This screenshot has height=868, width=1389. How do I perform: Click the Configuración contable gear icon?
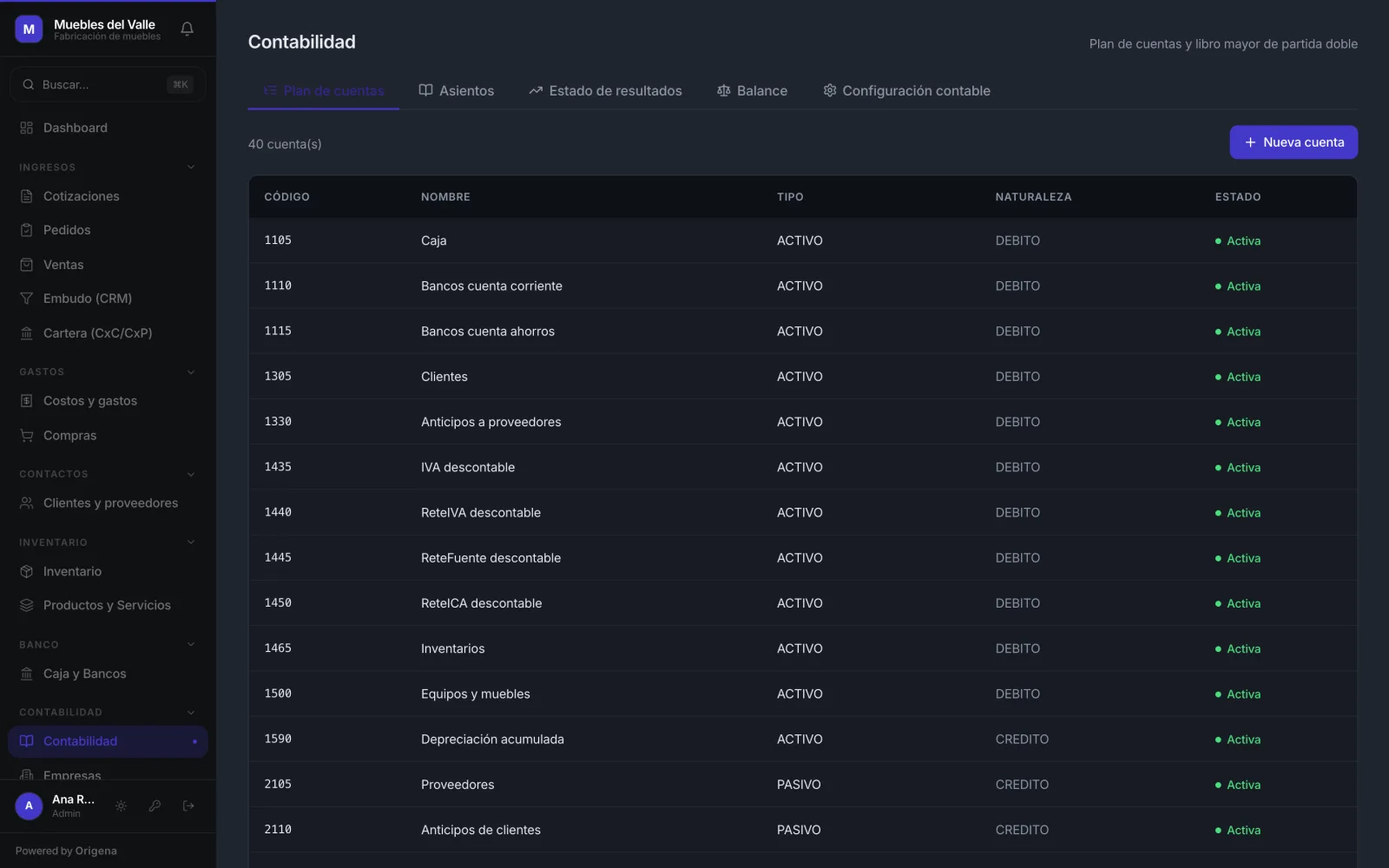(x=830, y=90)
